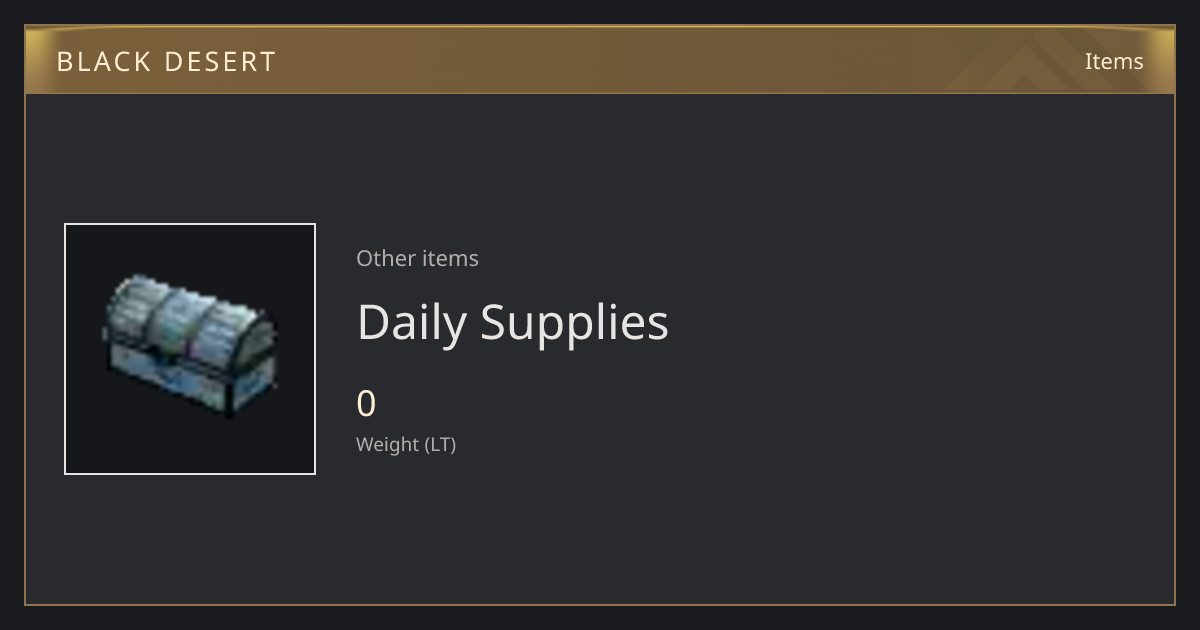Open the Items section in header

point(1114,61)
